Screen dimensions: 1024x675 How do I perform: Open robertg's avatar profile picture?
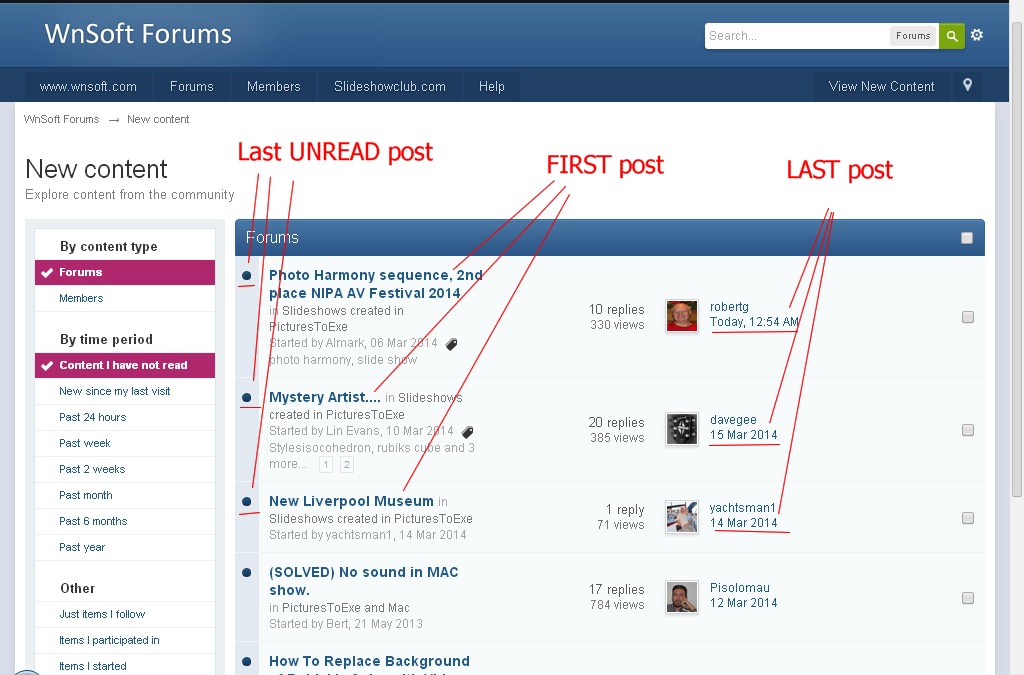[682, 316]
